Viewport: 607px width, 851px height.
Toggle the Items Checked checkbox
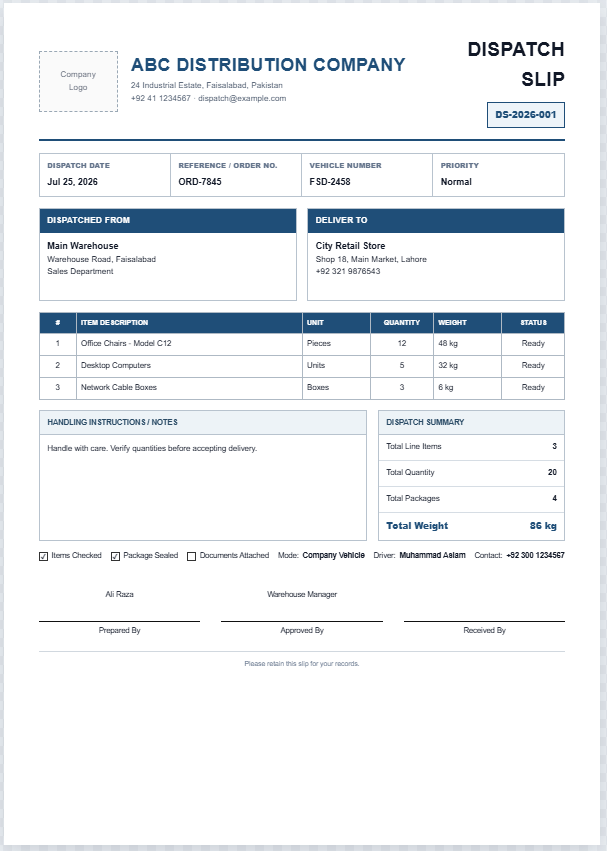[x=43, y=556]
